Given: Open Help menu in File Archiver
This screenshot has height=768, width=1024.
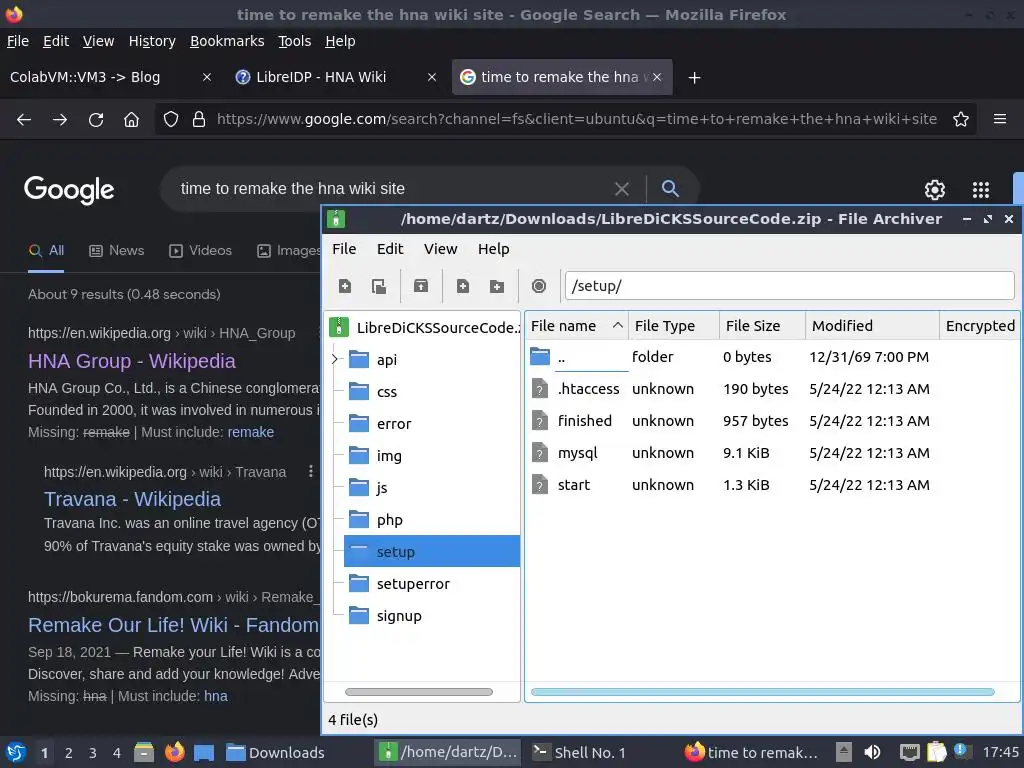Looking at the screenshot, I should pyautogui.click(x=493, y=249).
